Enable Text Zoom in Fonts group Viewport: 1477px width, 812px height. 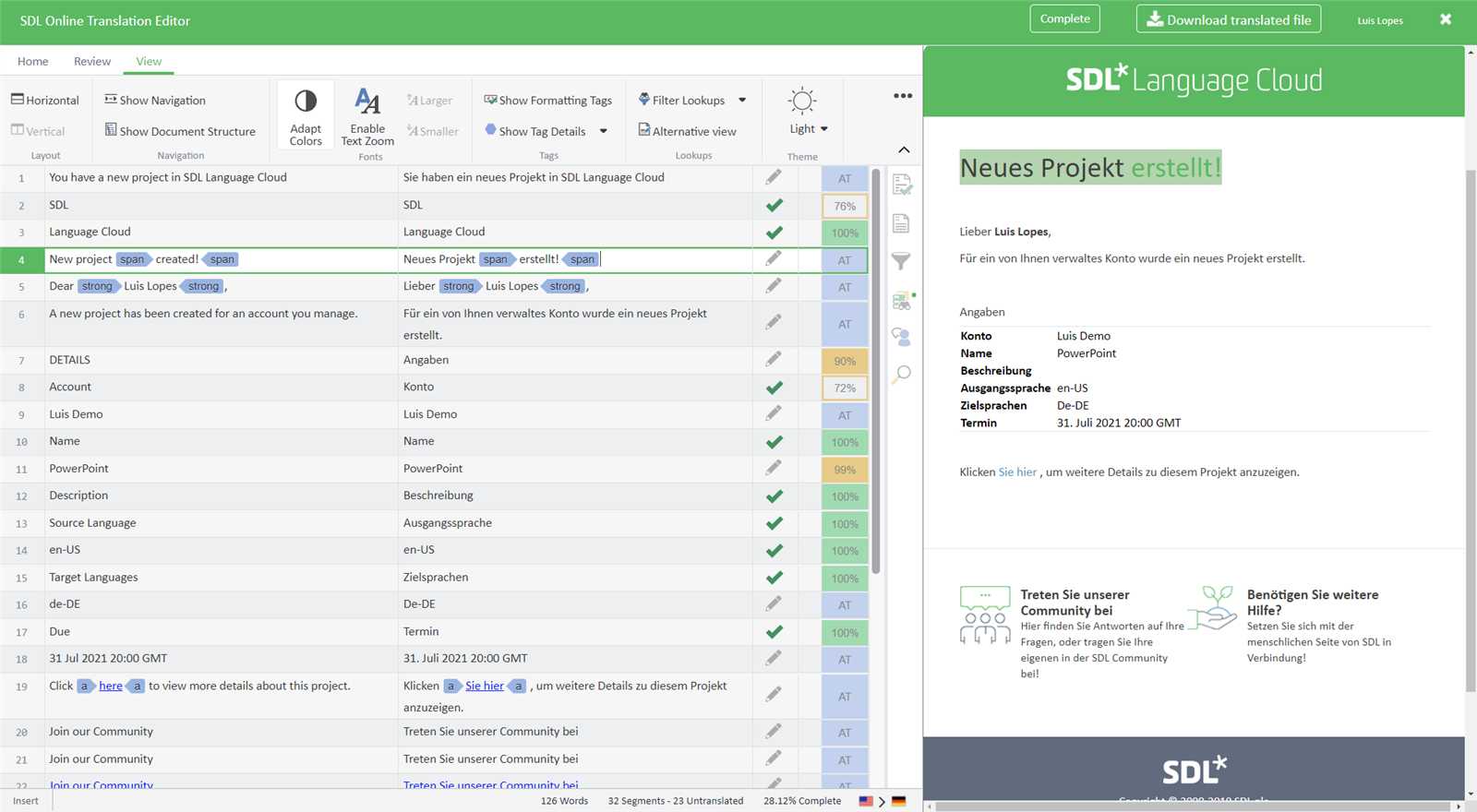(x=367, y=116)
